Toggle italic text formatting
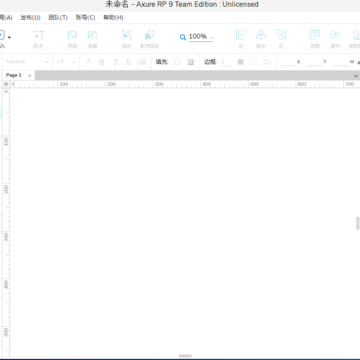This screenshot has width=360, height=360. click(115, 62)
